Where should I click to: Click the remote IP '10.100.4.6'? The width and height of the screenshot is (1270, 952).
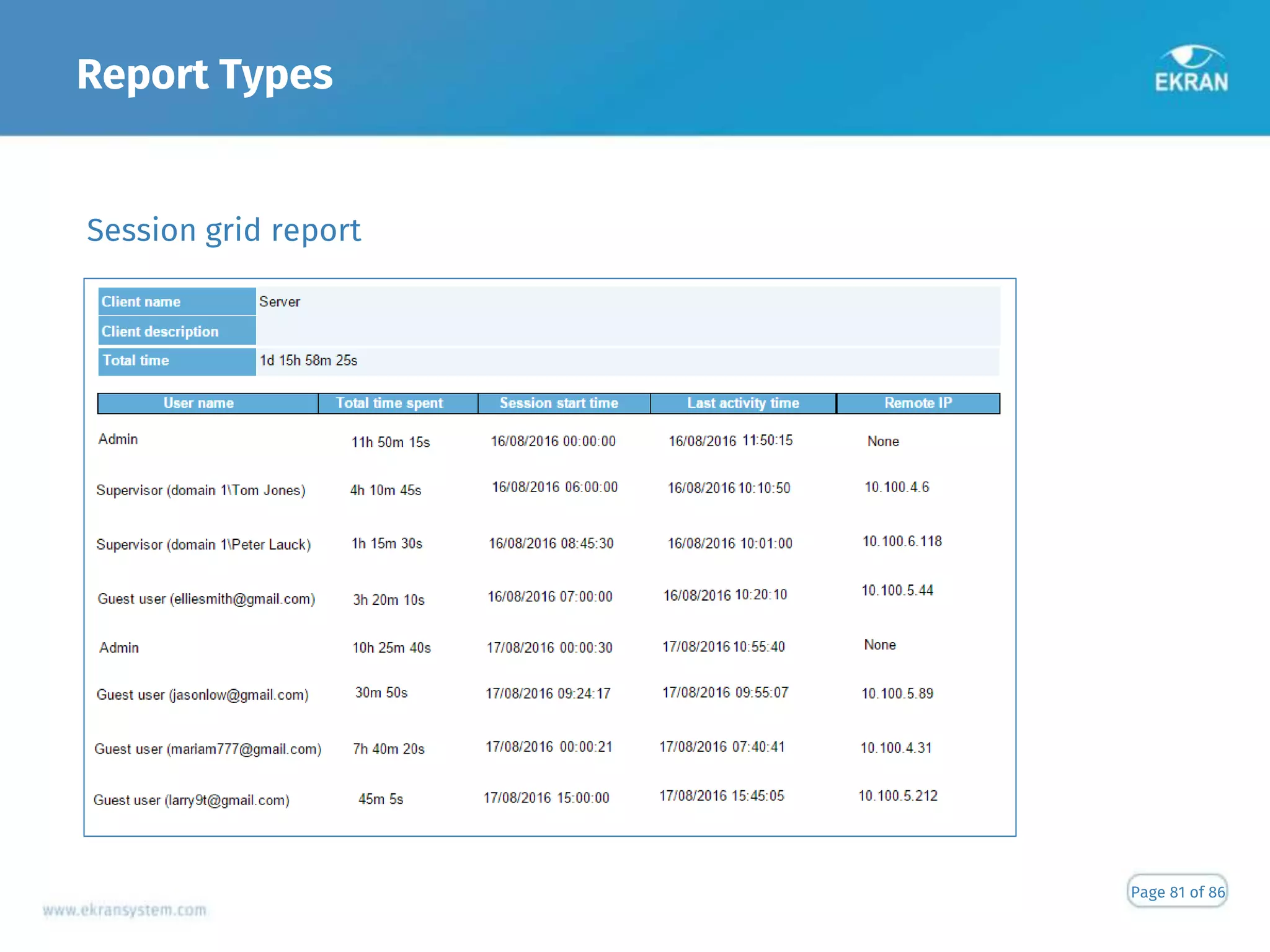[x=897, y=487]
